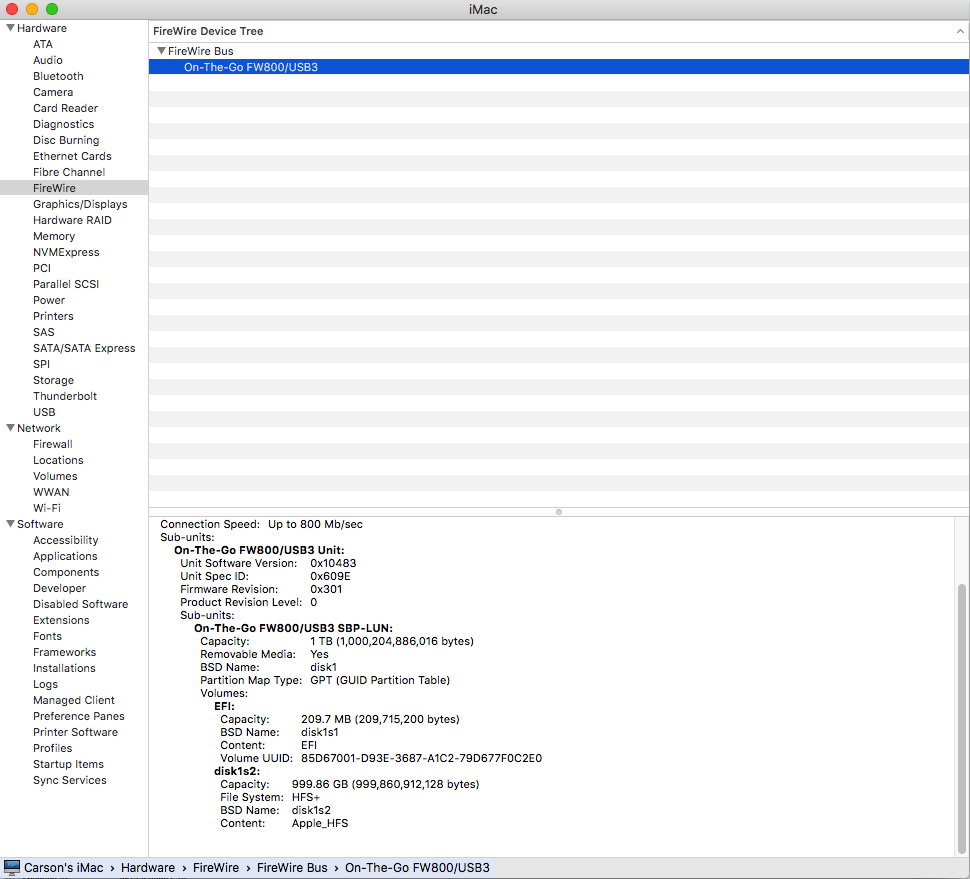Select Firewall under Network
Image resolution: width=970 pixels, height=879 pixels.
[53, 444]
